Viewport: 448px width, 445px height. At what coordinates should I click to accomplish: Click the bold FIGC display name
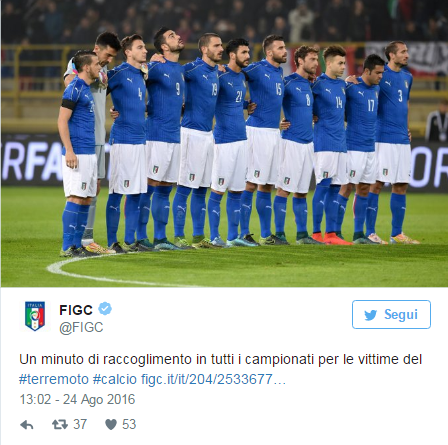point(76,310)
